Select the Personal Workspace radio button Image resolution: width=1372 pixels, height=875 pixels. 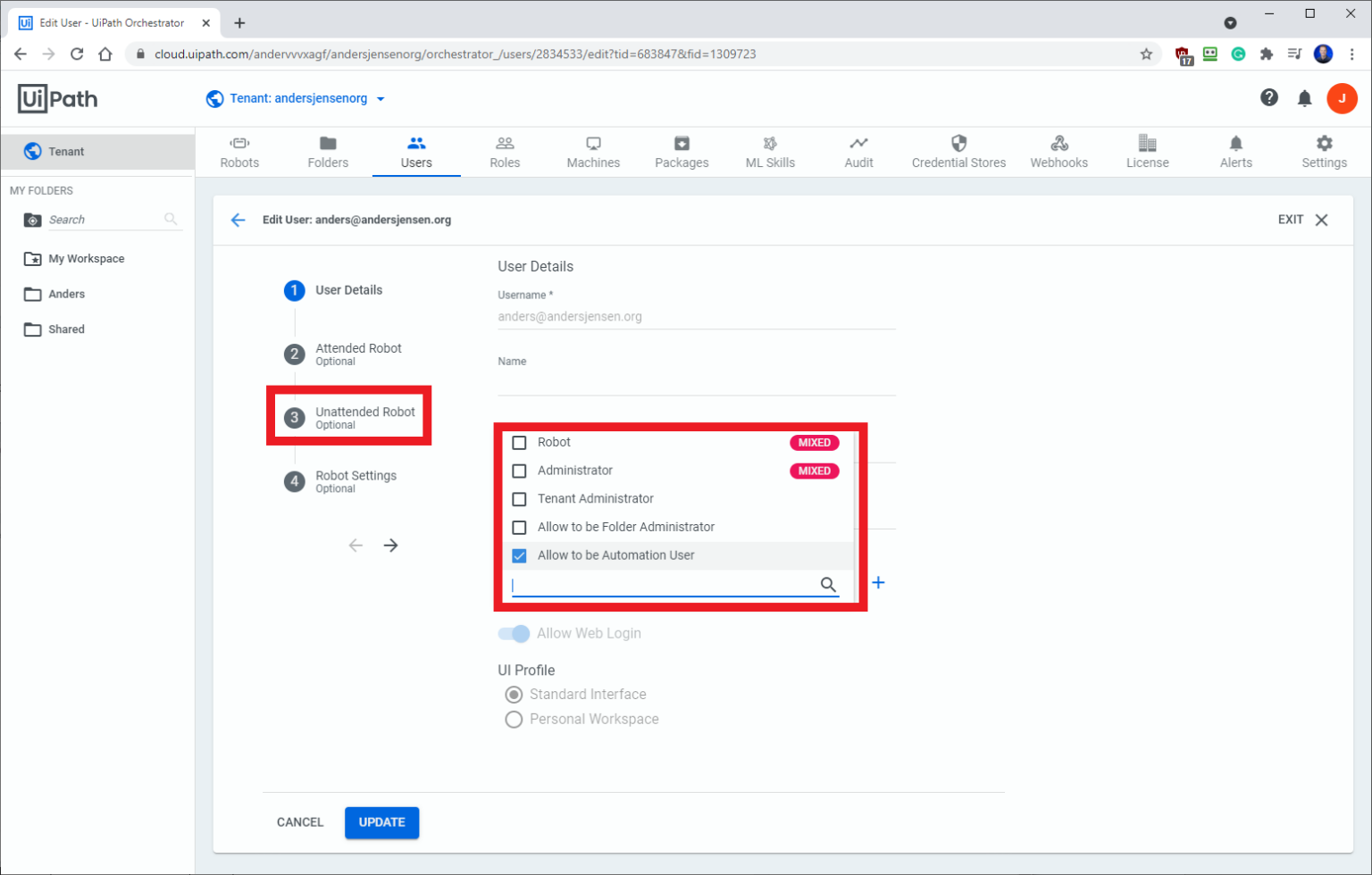tap(514, 719)
